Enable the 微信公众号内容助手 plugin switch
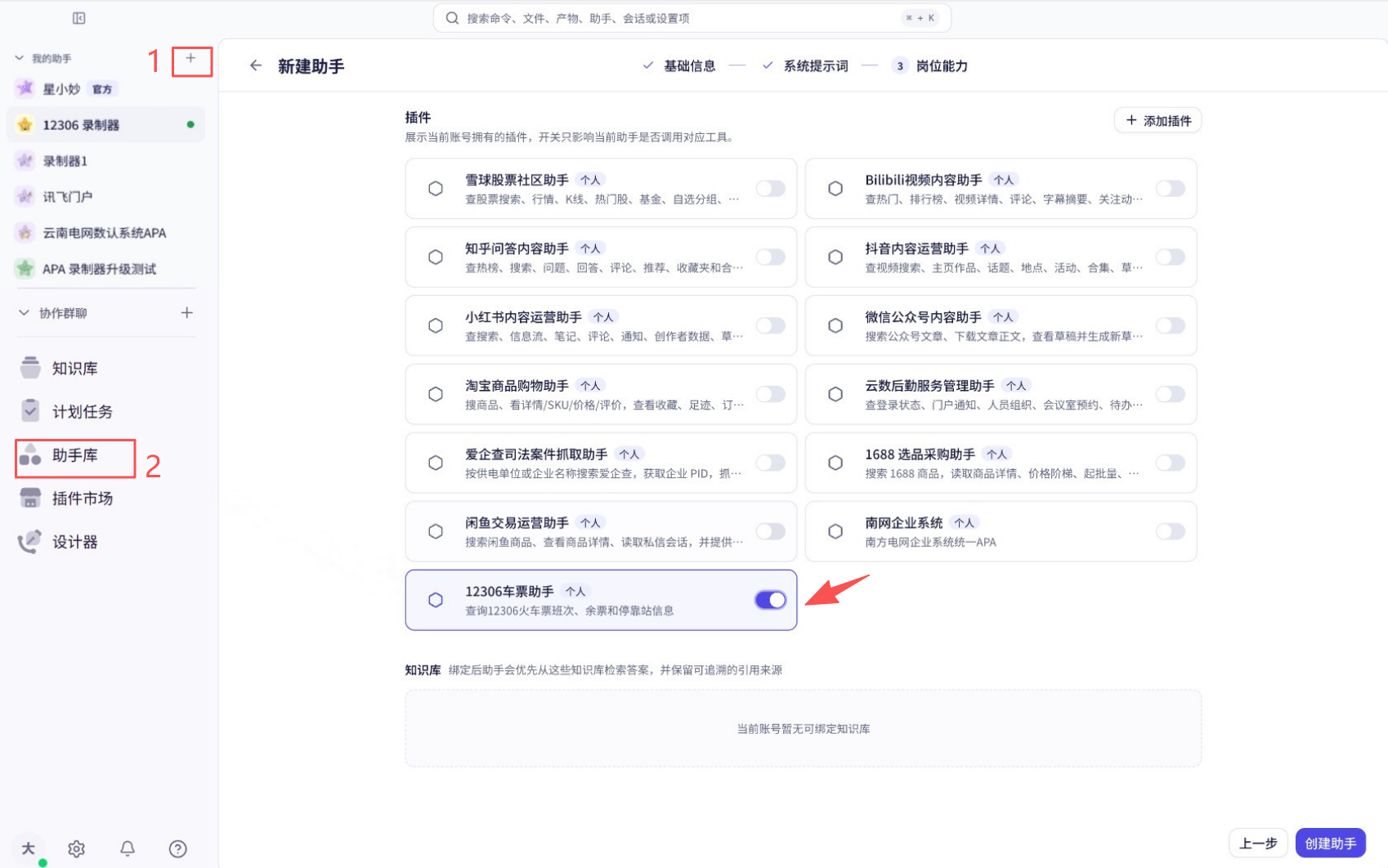This screenshot has height=868, width=1388. click(1170, 326)
